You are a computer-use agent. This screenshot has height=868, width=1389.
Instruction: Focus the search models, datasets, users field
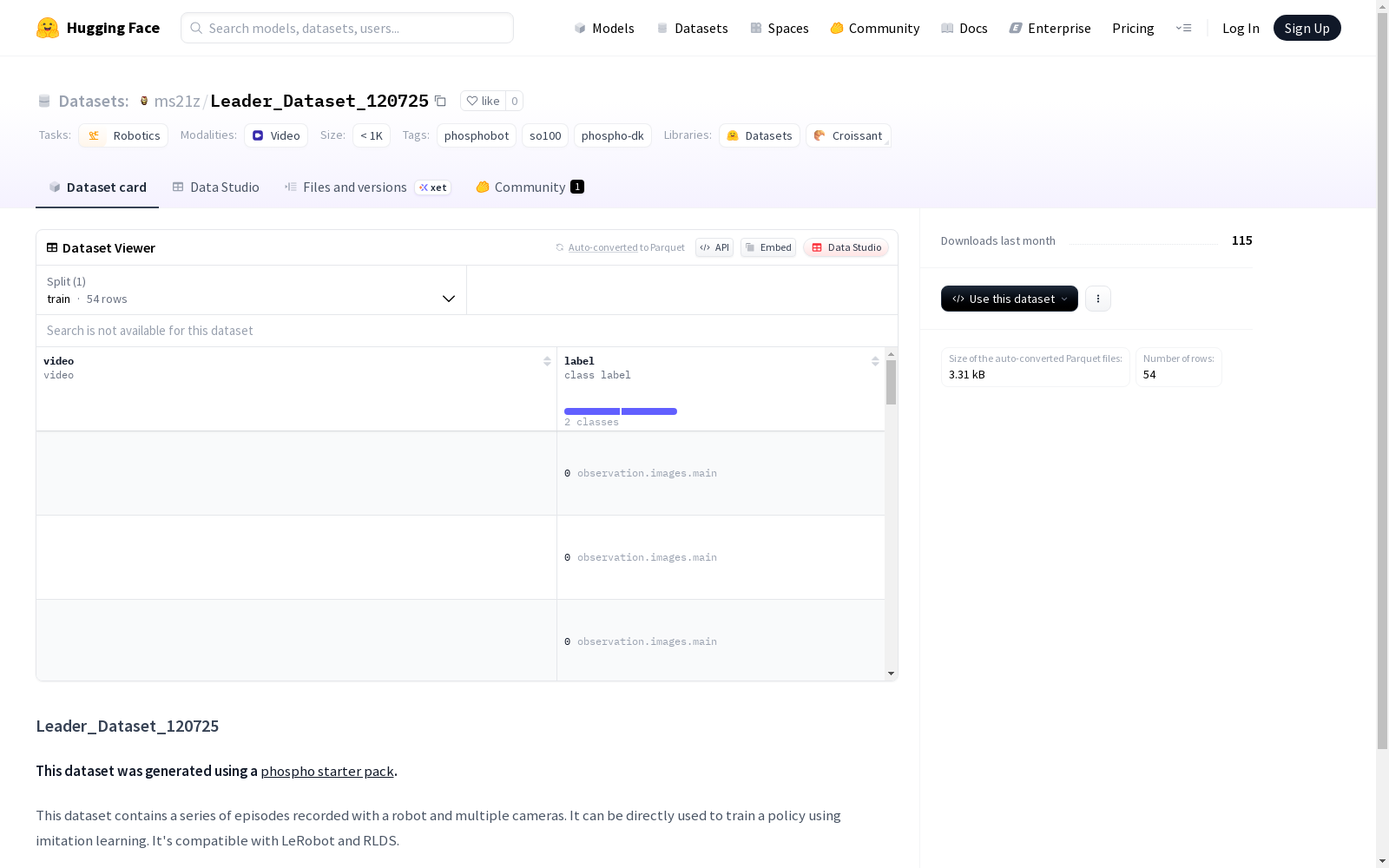pyautogui.click(x=347, y=28)
